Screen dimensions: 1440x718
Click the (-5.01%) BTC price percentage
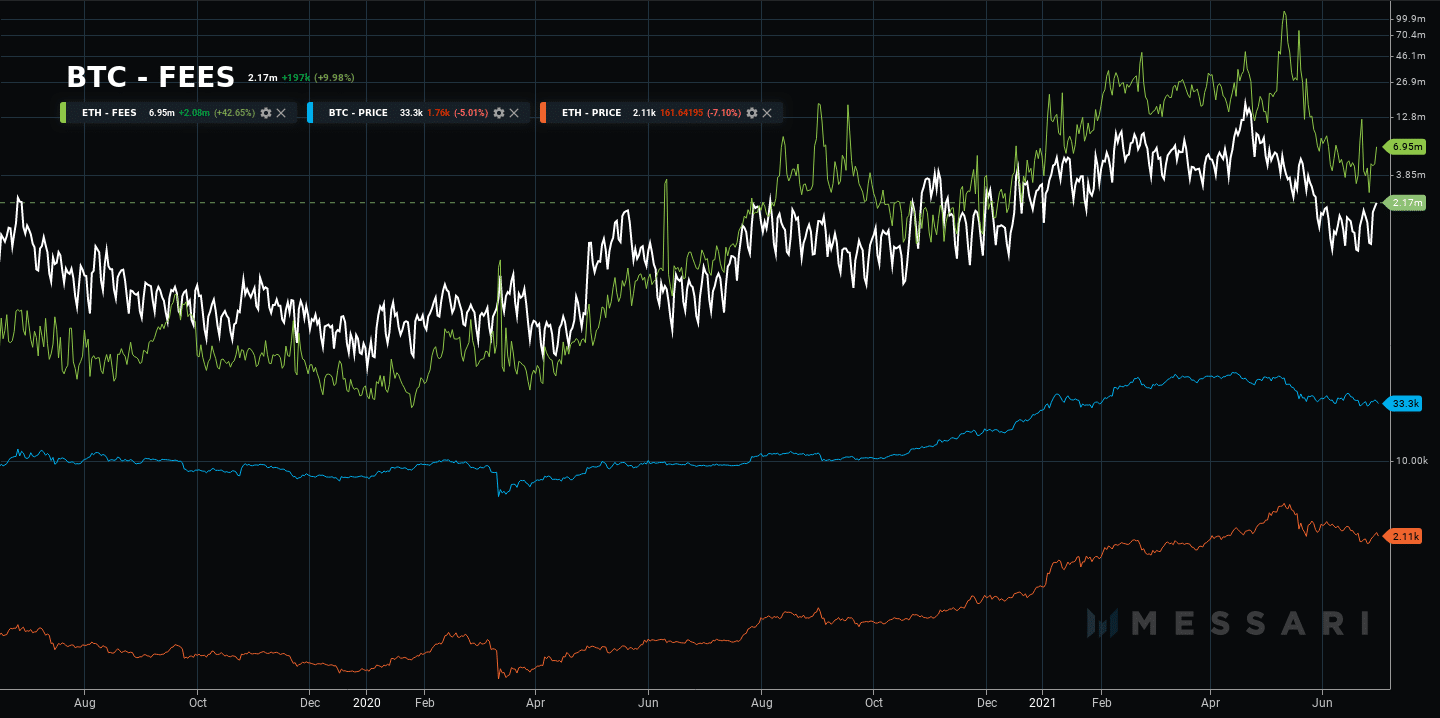tap(470, 113)
